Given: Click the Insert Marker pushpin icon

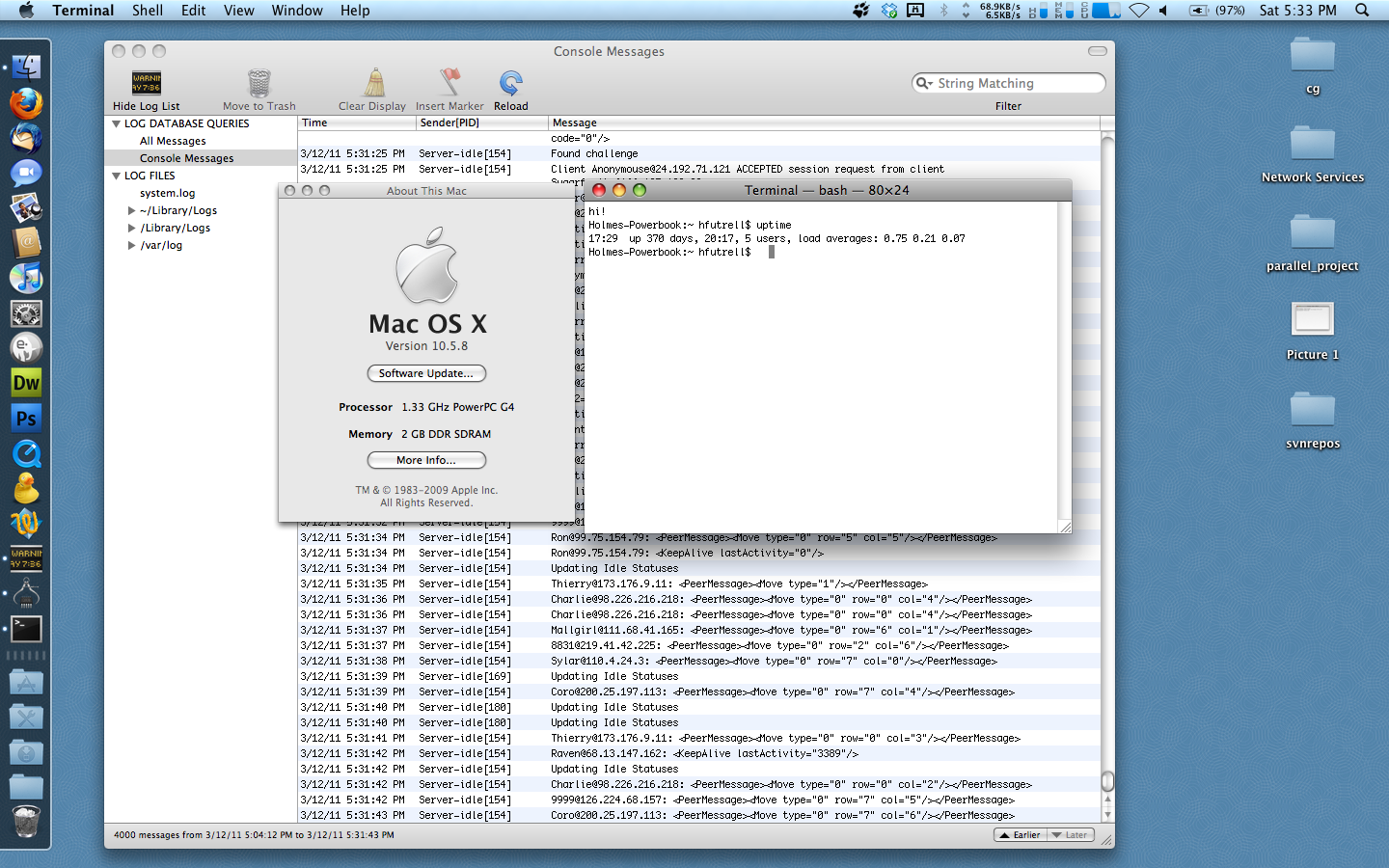Looking at the screenshot, I should [449, 83].
